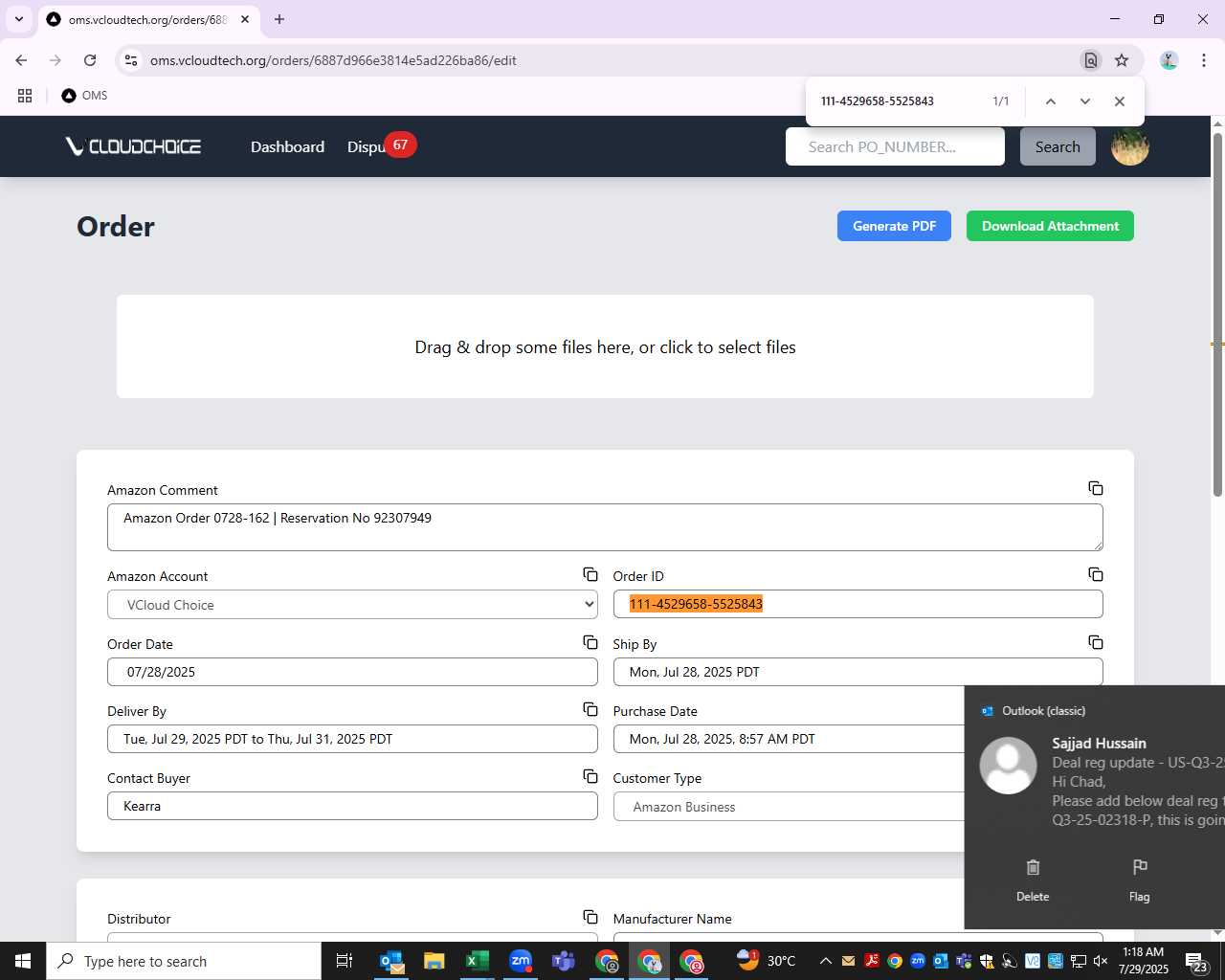The height and width of the screenshot is (980, 1225).
Task: Open the apps grid in bookmarks bar
Action: pyautogui.click(x=25, y=96)
